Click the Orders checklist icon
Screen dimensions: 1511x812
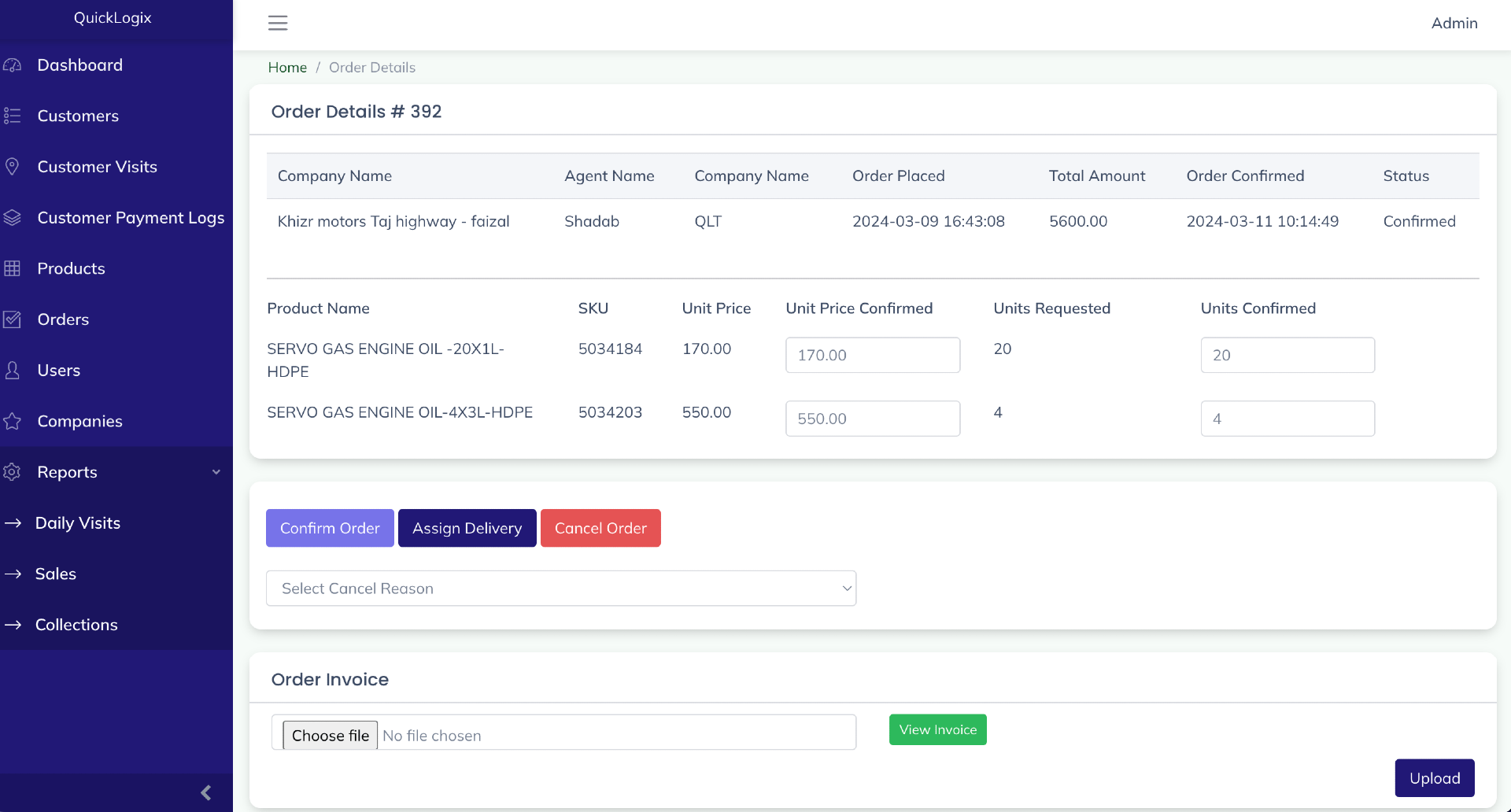13,319
